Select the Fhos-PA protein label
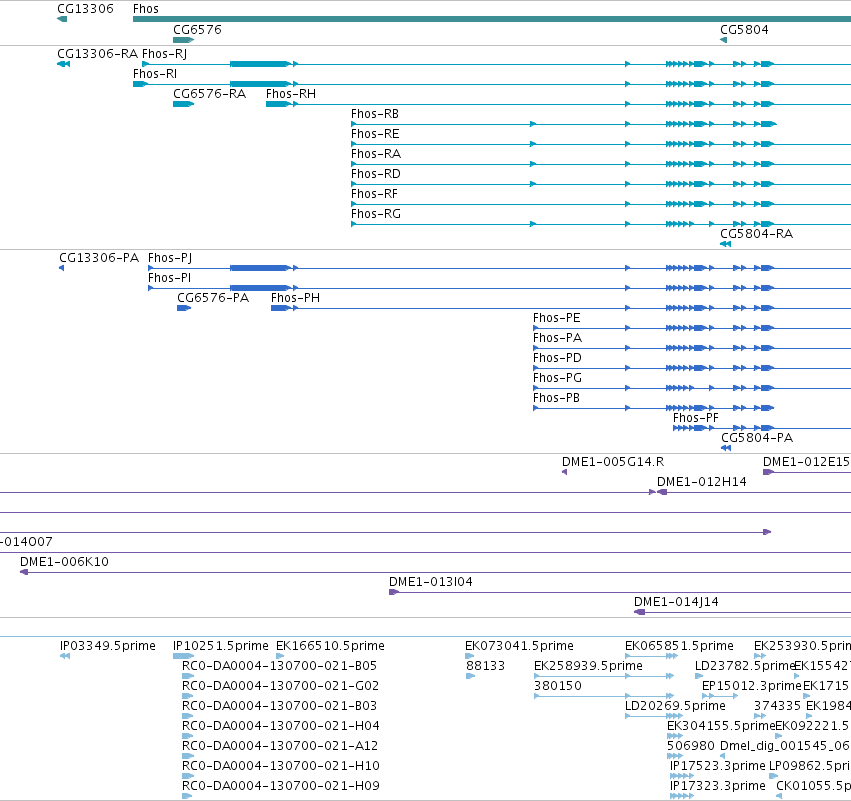Viewport: 851px width, 801px height. tap(557, 338)
